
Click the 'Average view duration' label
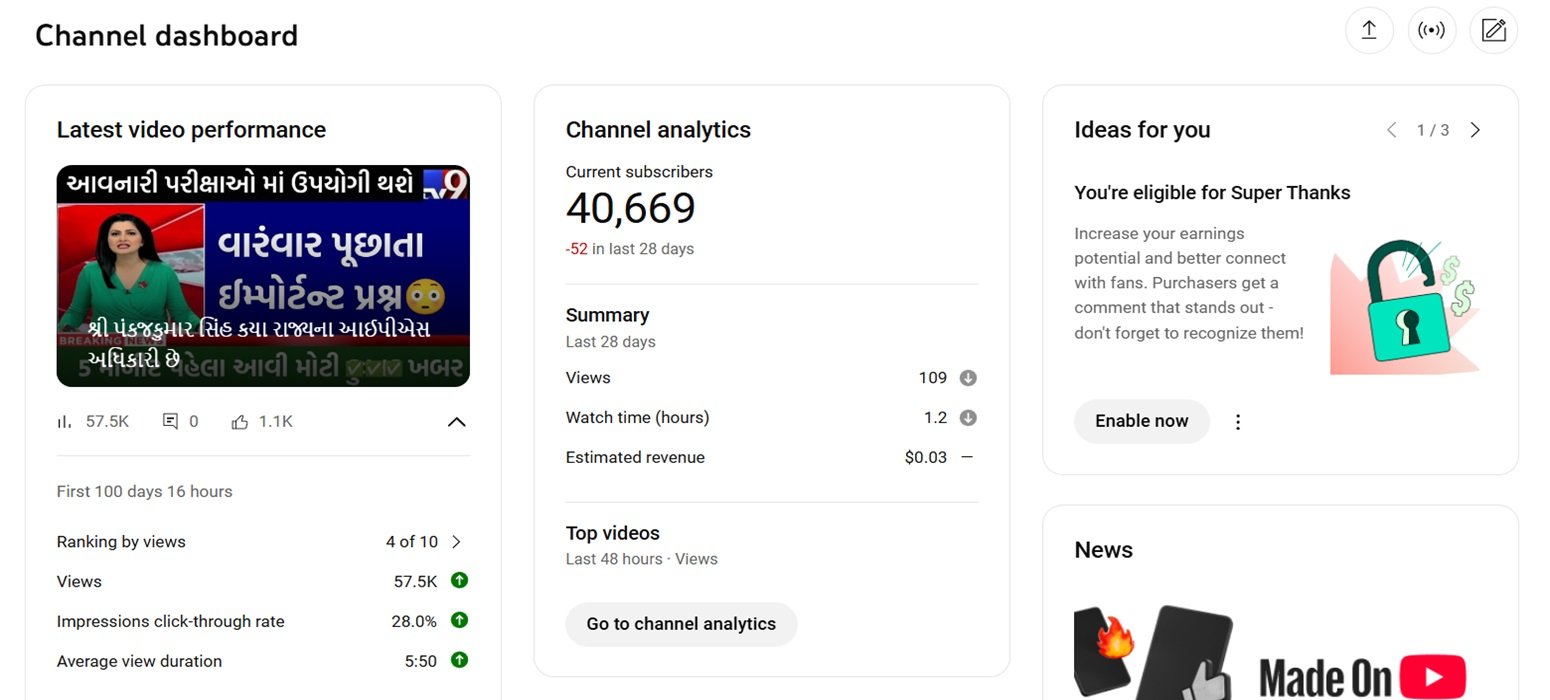(x=139, y=661)
